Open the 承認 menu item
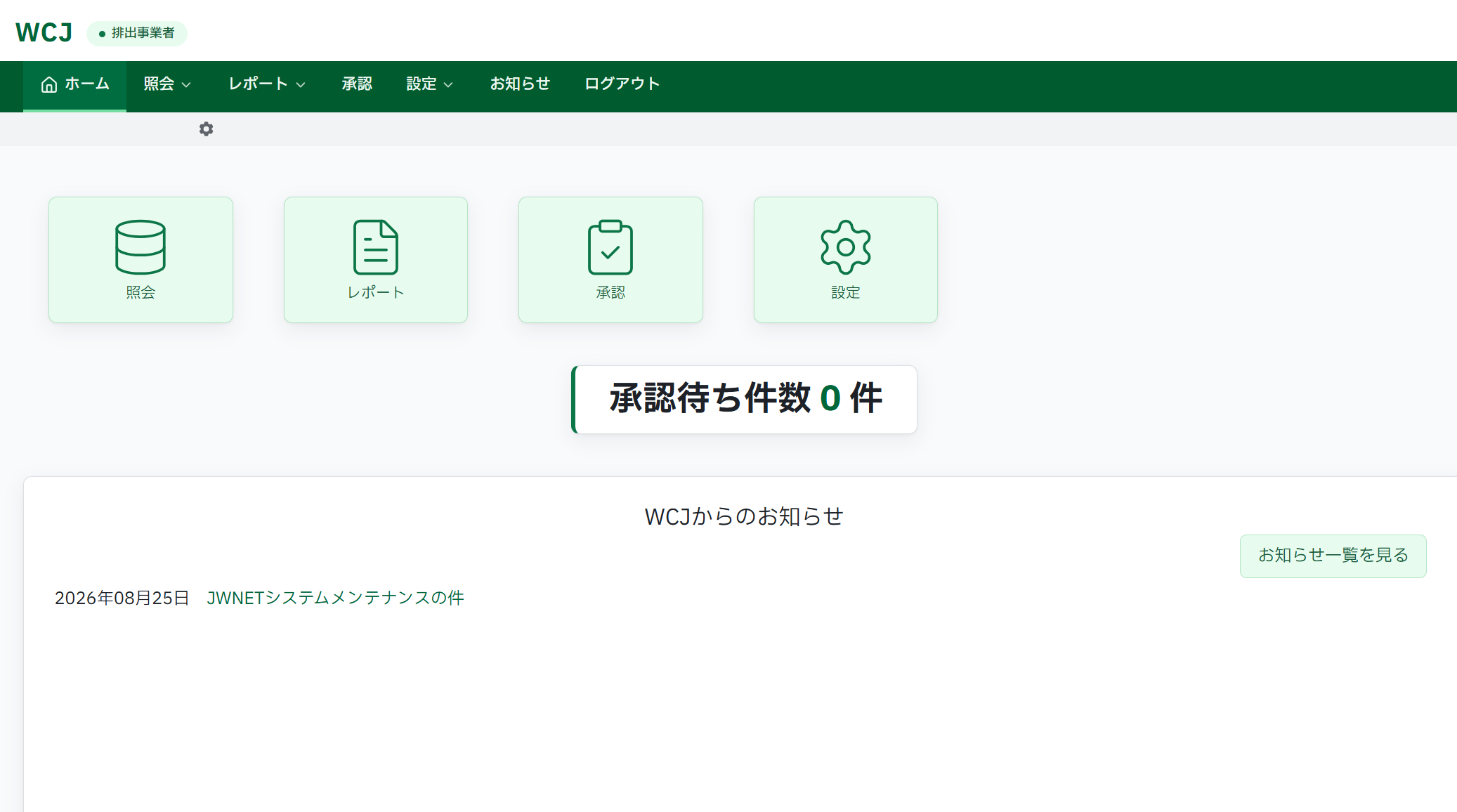Image resolution: width=1457 pixels, height=812 pixels. (x=357, y=84)
